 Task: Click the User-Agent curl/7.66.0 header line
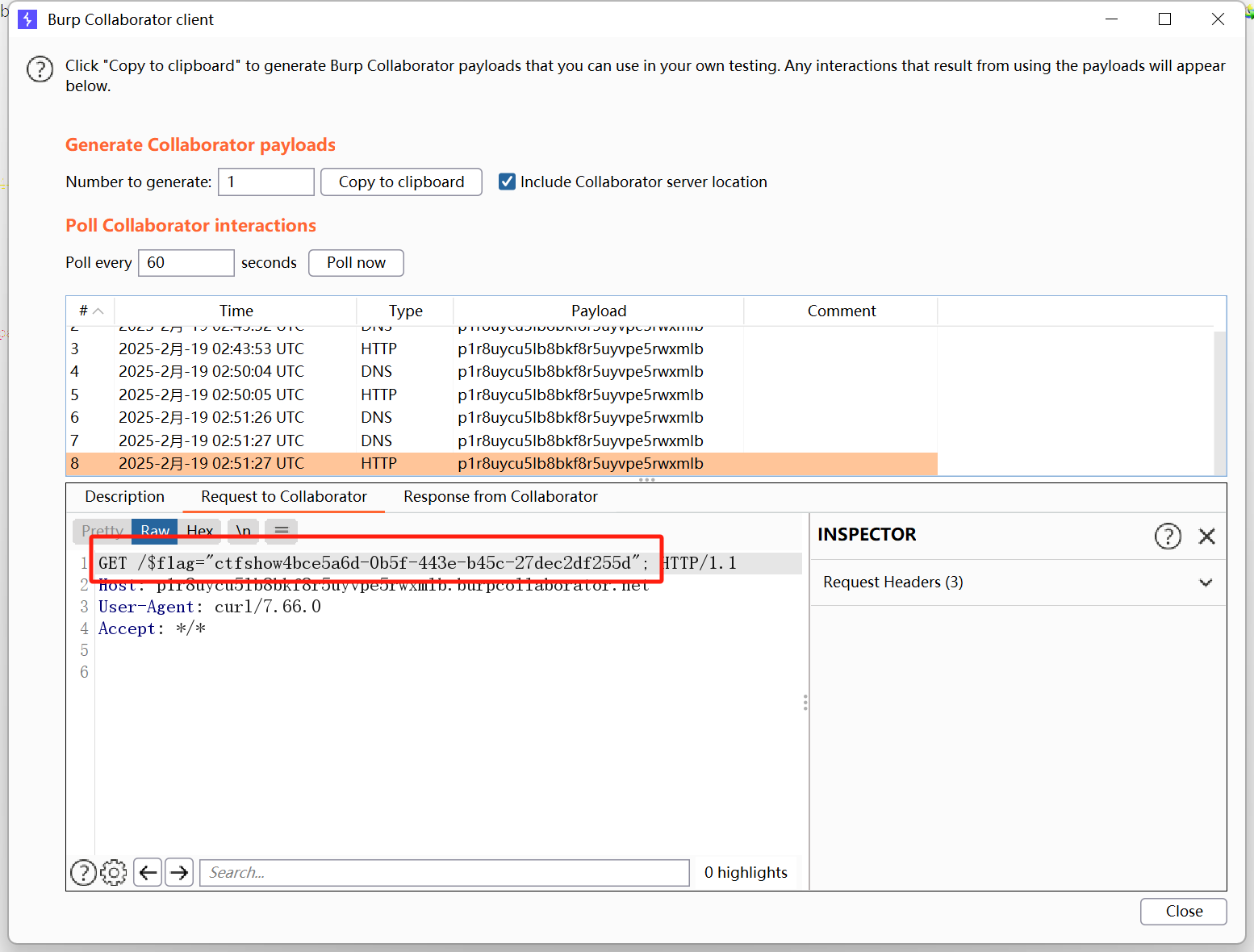pyautogui.click(x=210, y=607)
